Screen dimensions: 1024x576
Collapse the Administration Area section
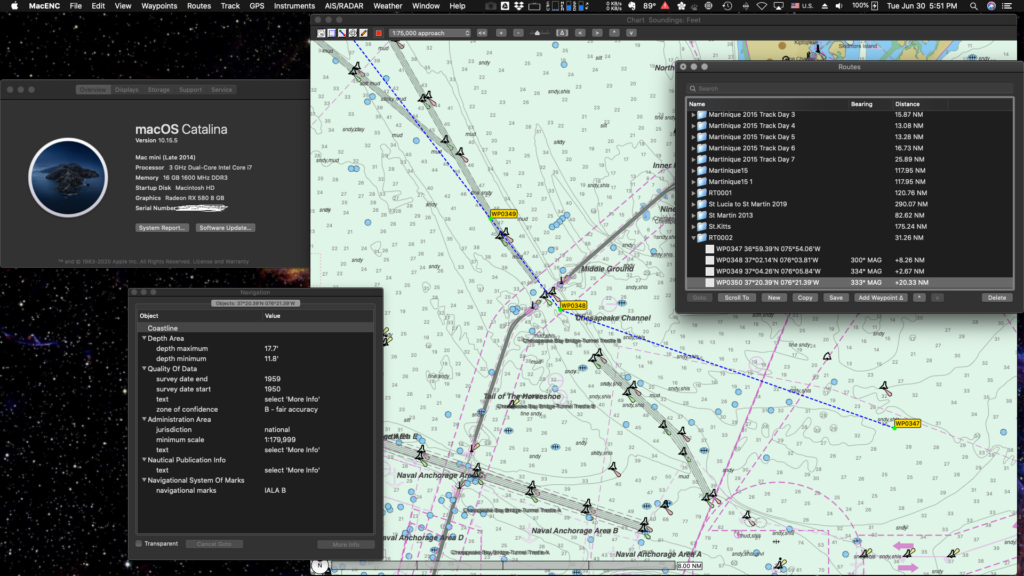tap(144, 419)
